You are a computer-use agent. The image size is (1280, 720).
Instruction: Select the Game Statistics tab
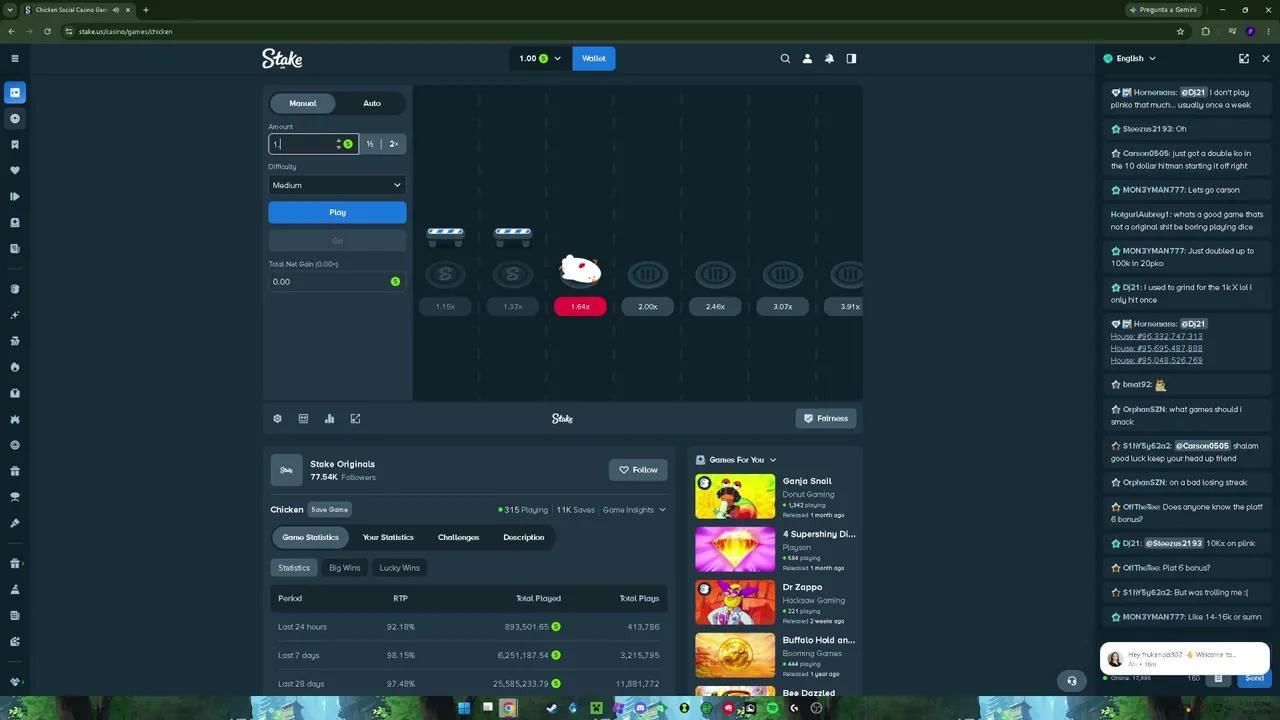point(310,537)
